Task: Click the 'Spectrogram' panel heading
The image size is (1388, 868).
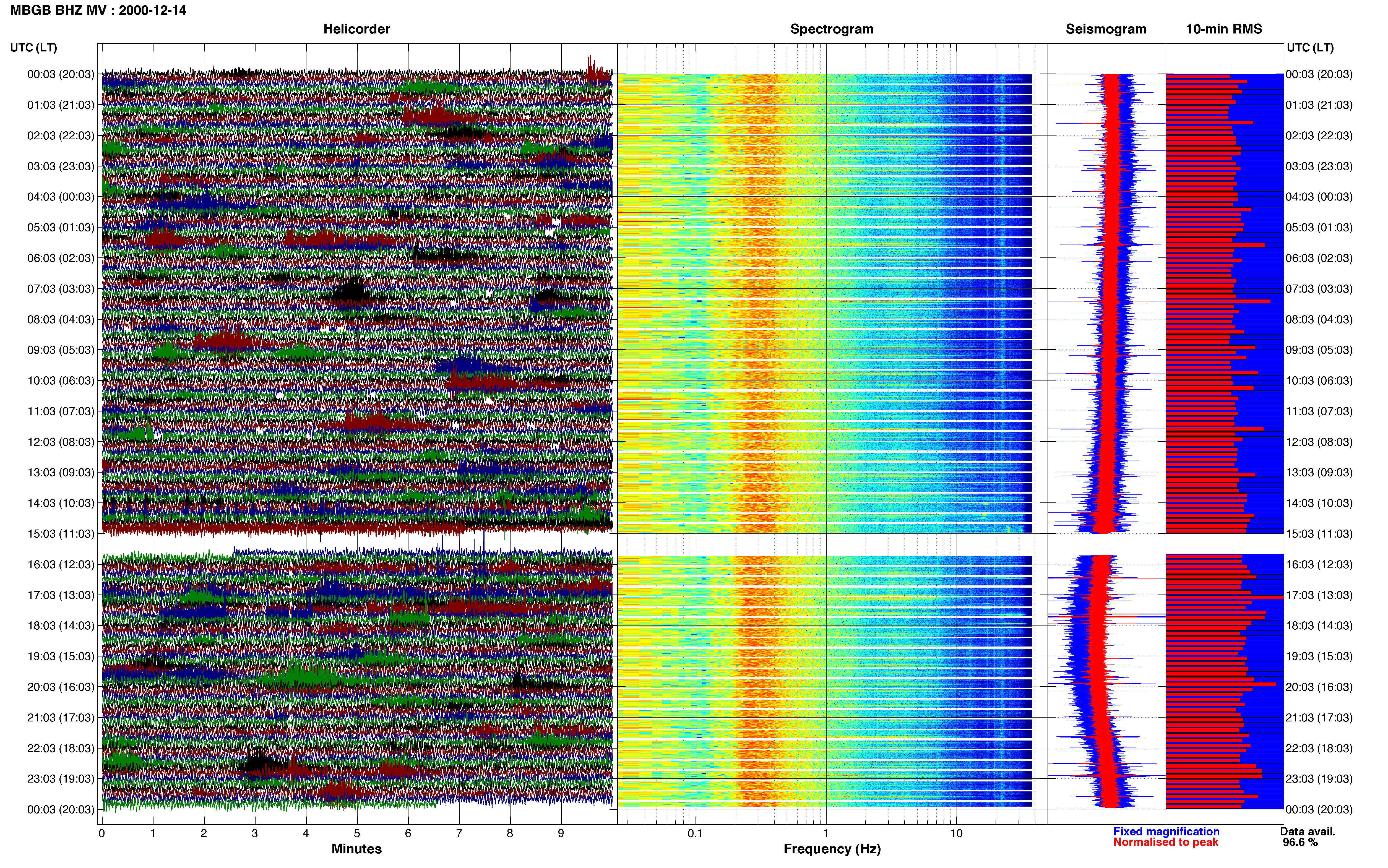Action: point(832,29)
